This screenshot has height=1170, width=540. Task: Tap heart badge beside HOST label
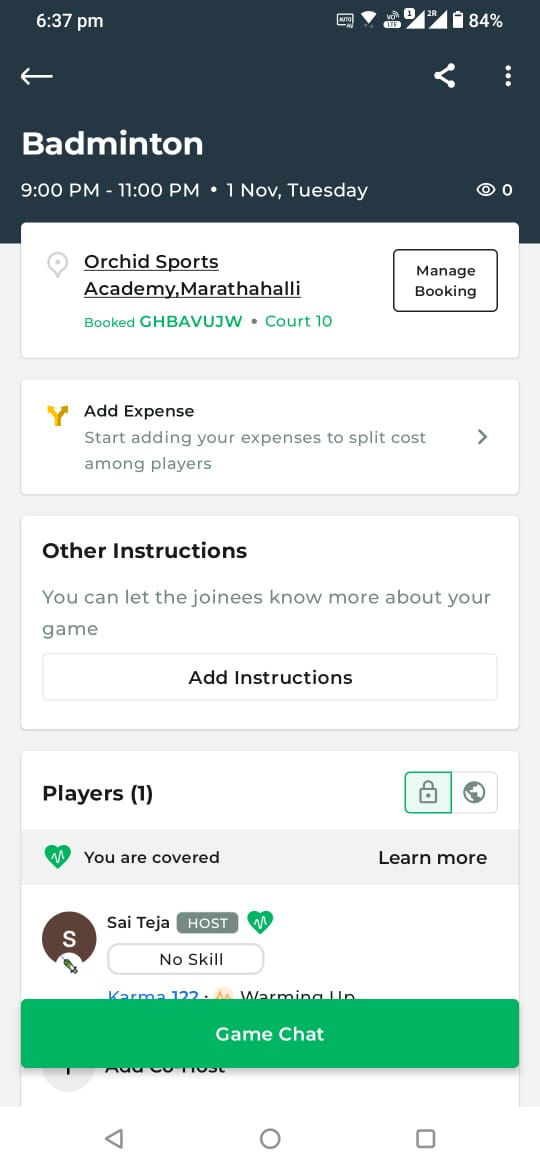point(260,923)
